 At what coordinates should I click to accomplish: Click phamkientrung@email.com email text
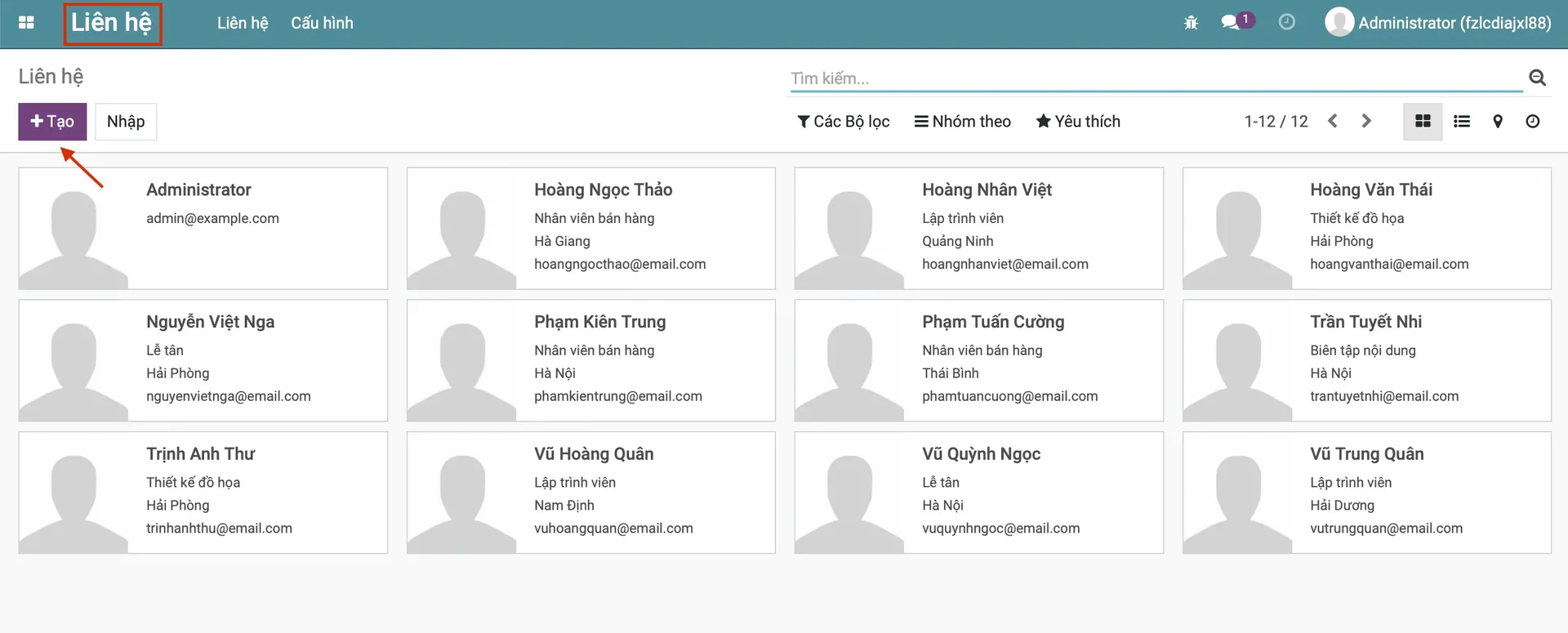click(618, 396)
